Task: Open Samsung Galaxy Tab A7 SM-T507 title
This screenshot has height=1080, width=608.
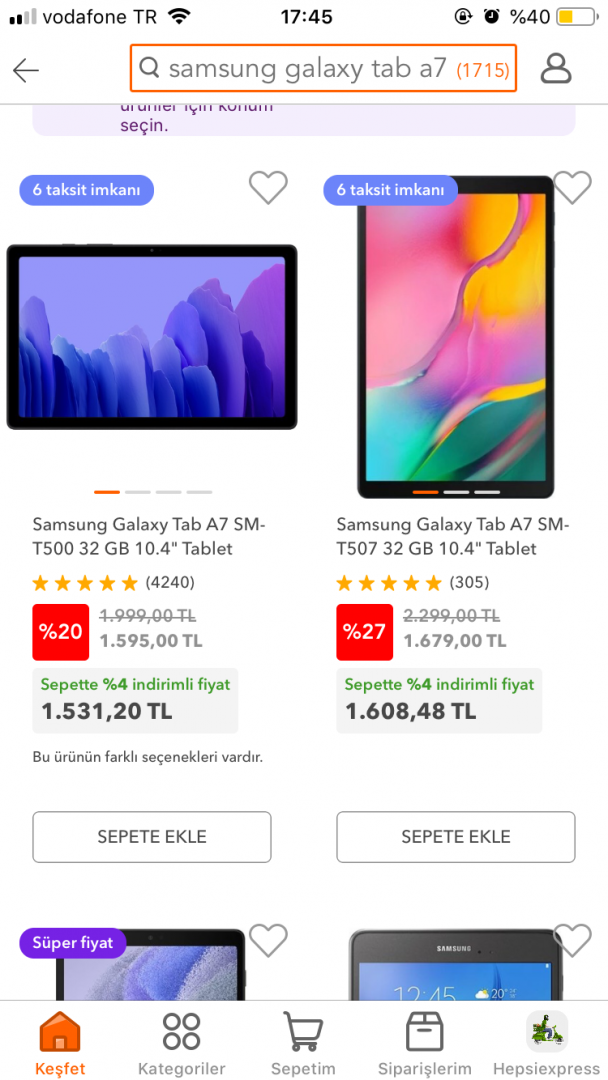Action: pos(453,536)
